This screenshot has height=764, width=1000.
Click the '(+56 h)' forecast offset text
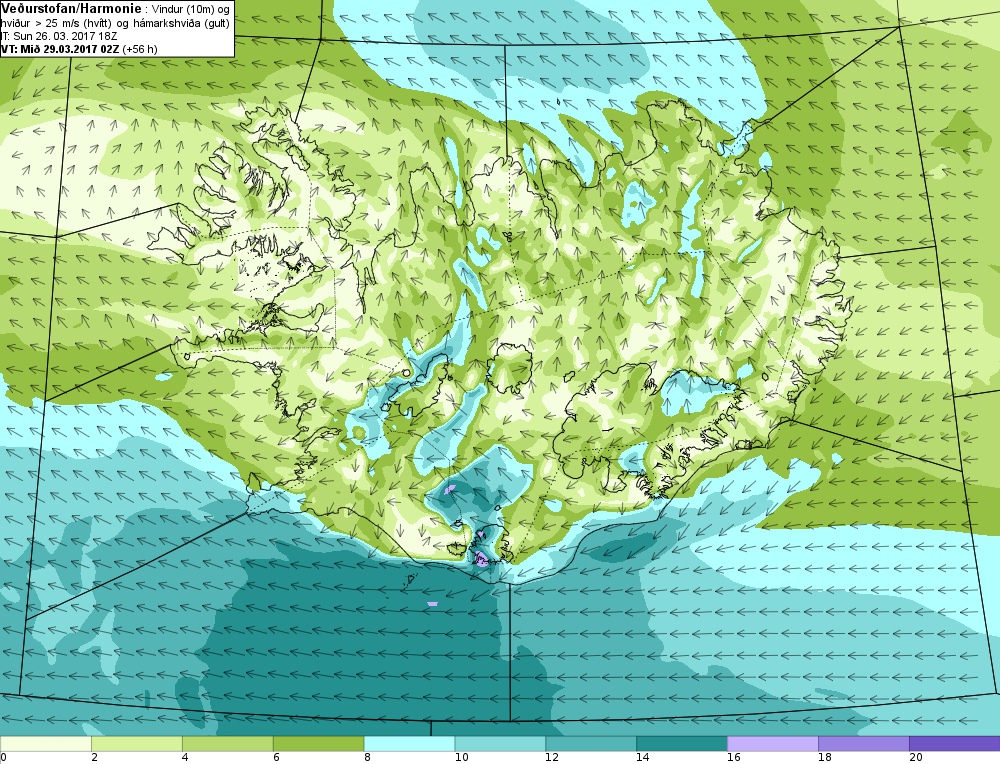pos(140,49)
